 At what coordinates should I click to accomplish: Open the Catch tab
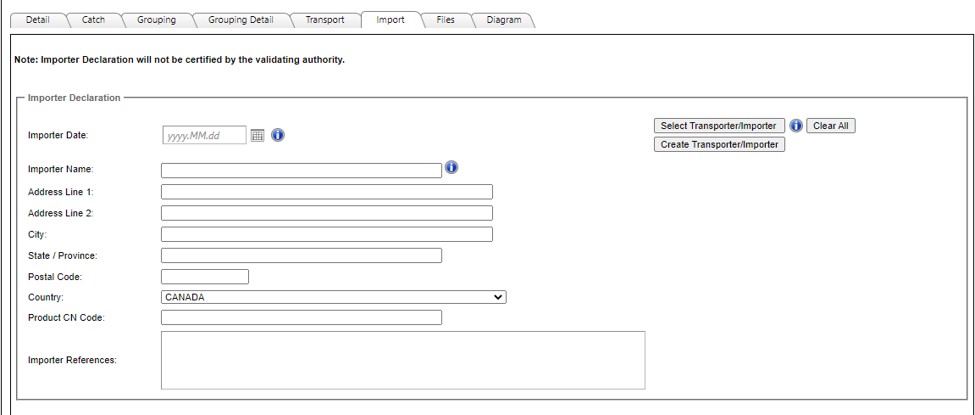tap(93, 20)
